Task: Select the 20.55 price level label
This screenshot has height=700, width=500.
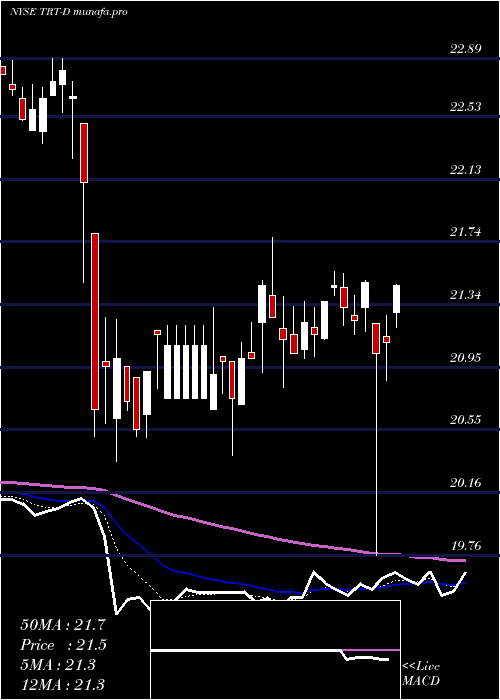Action: (x=466, y=420)
